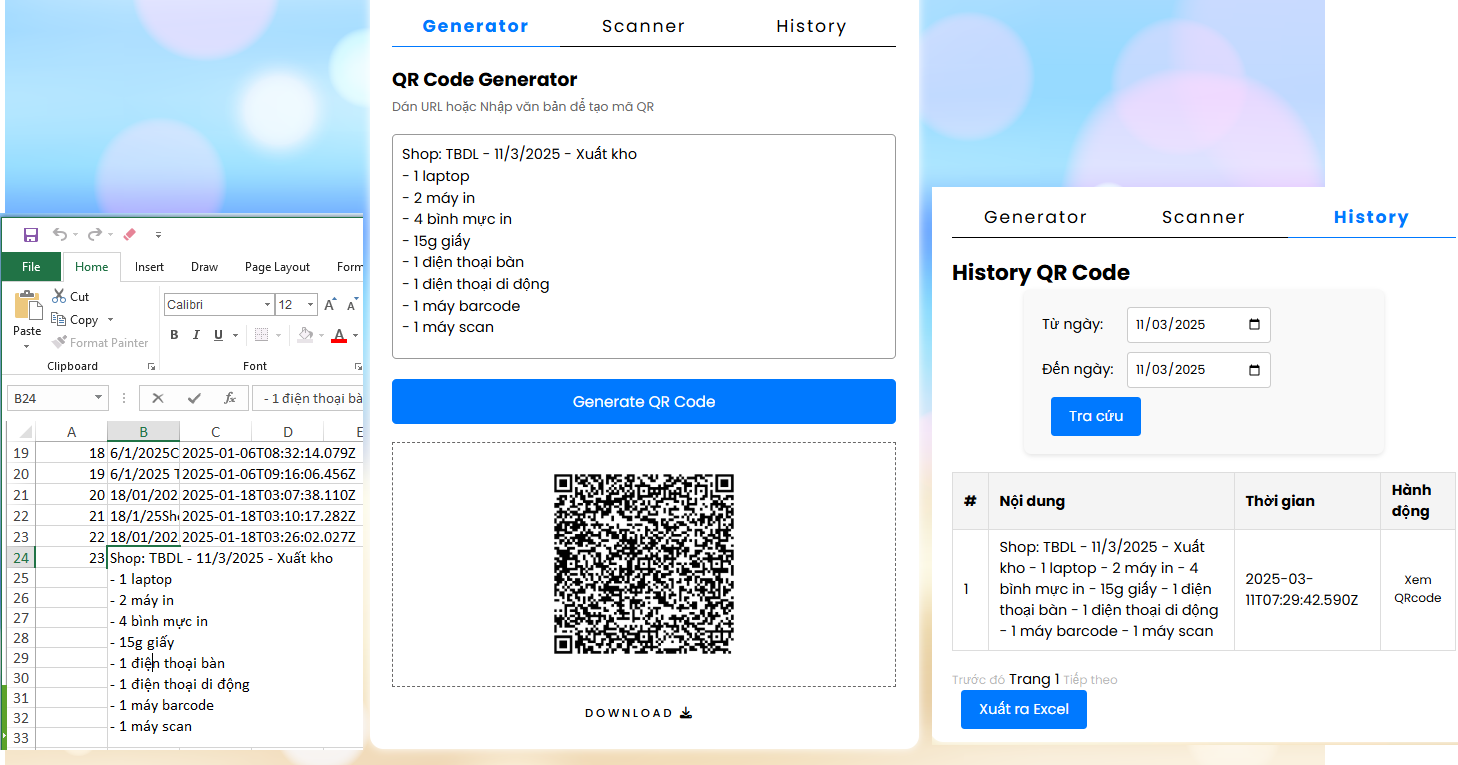Open the Font Color dropdown arrow

tap(355, 336)
